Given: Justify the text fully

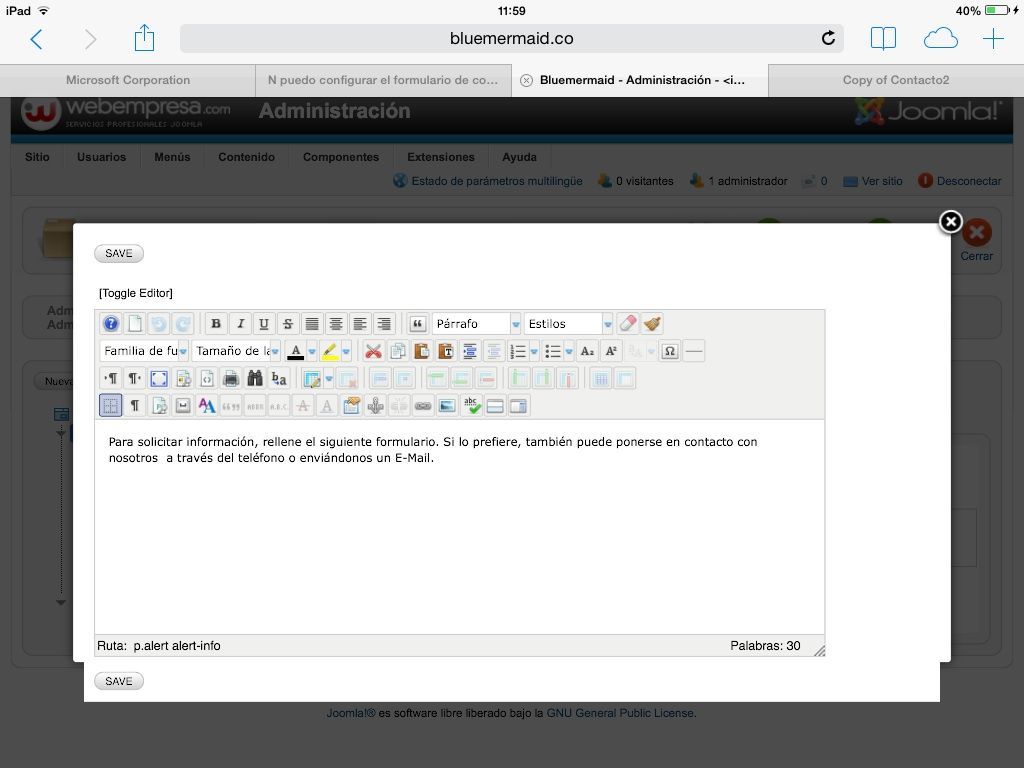Looking at the screenshot, I should [312, 323].
